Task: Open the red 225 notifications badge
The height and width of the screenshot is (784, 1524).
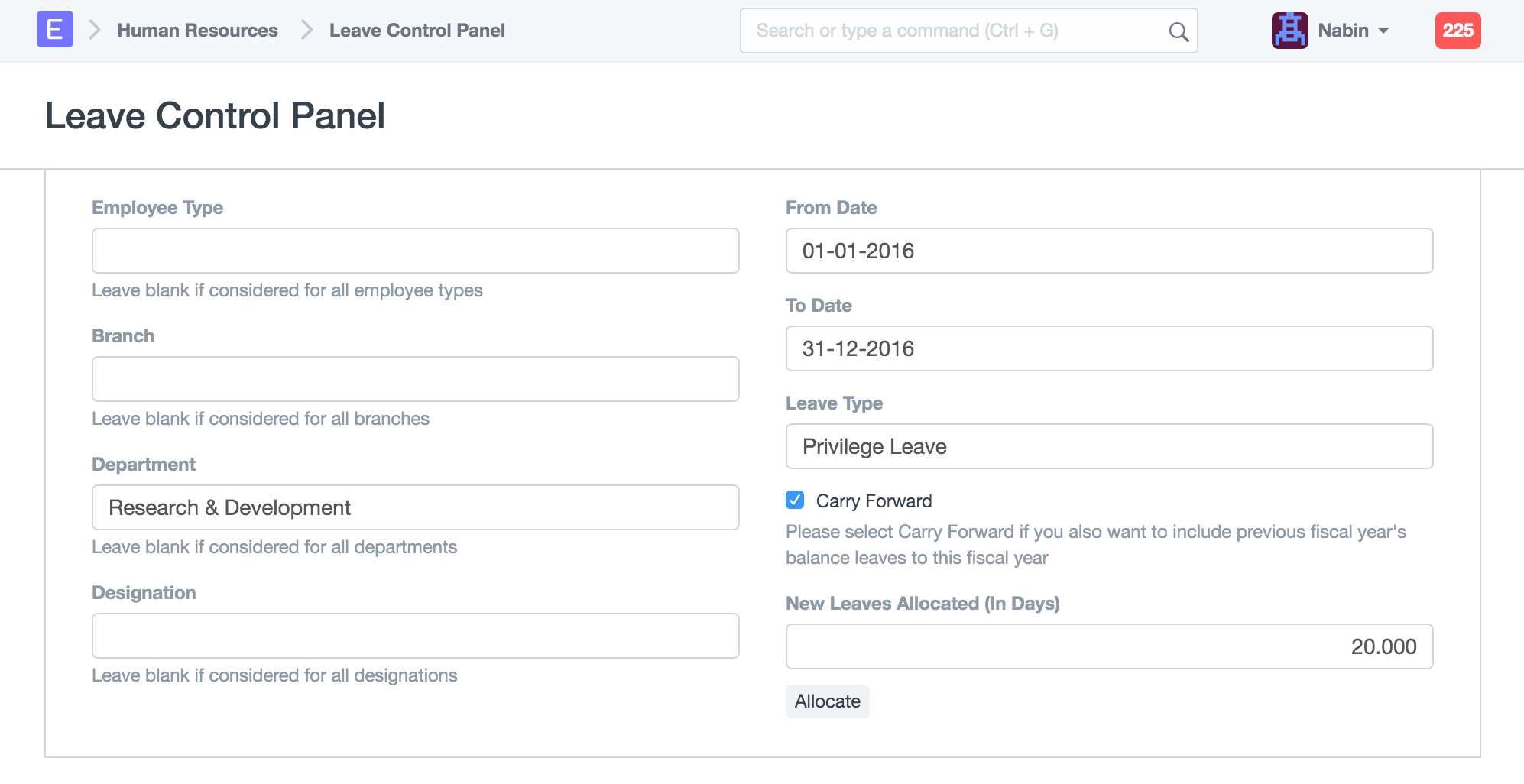Action: coord(1457,31)
